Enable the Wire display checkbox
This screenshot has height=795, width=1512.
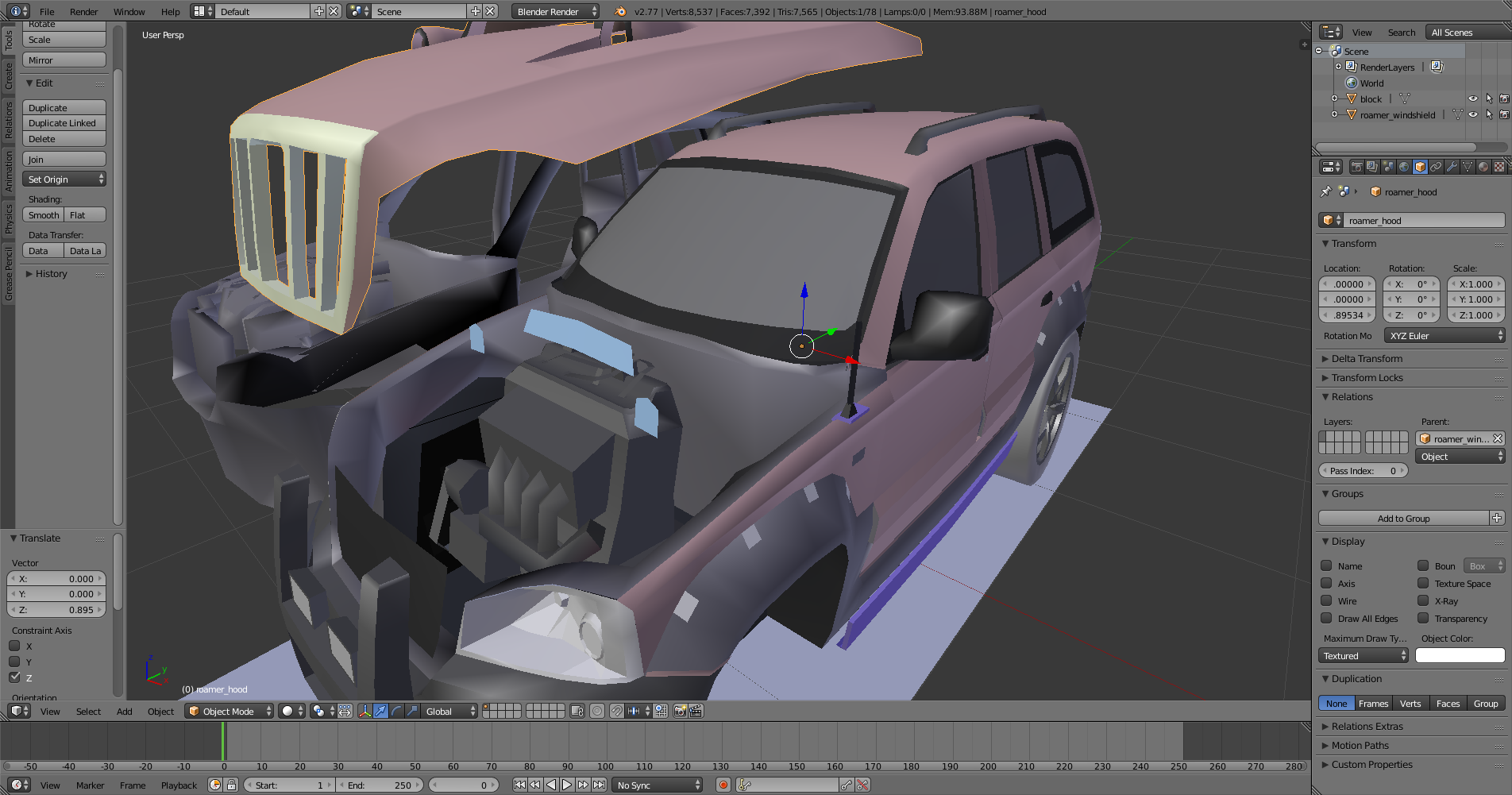1326,601
